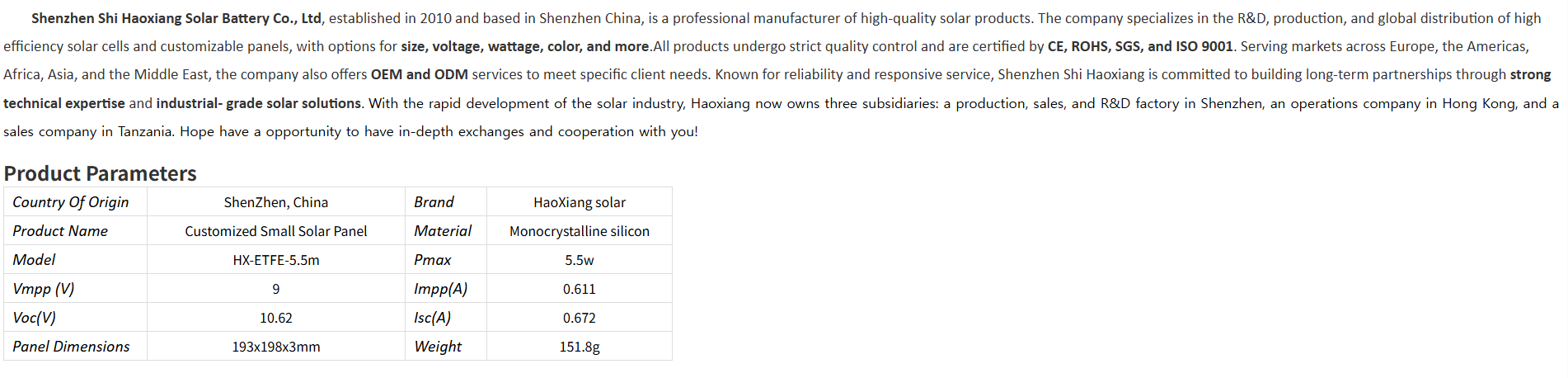Click the Brand label cell
Image resolution: width=1568 pixels, height=378 pixels.
point(434,202)
